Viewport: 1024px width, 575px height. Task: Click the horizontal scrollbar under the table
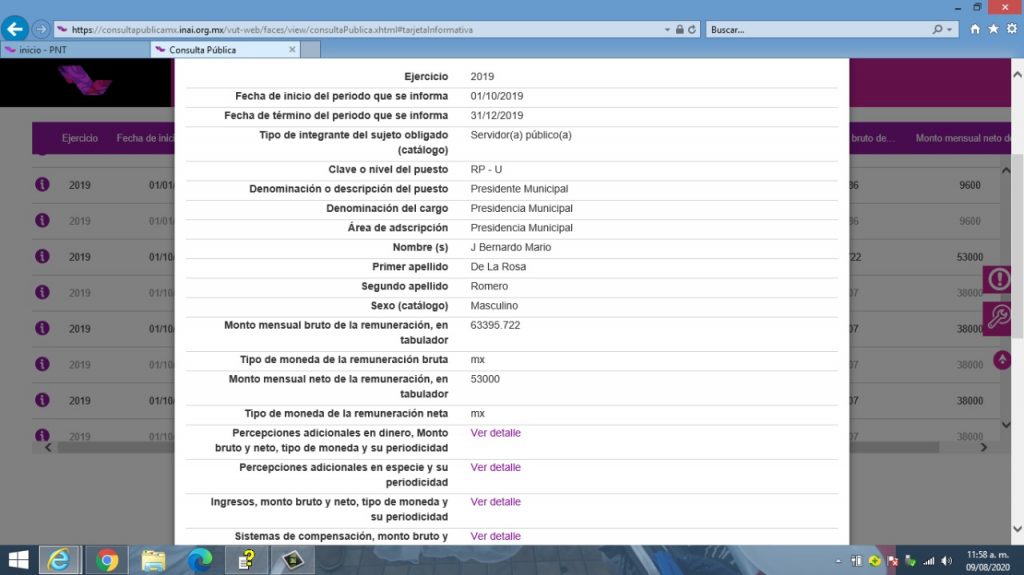click(x=110, y=448)
